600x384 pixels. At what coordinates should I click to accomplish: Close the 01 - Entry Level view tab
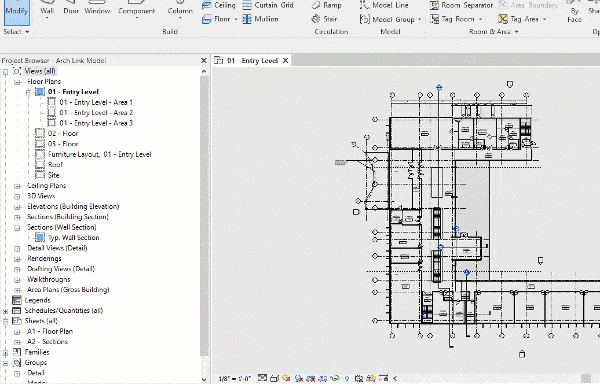click(x=285, y=60)
